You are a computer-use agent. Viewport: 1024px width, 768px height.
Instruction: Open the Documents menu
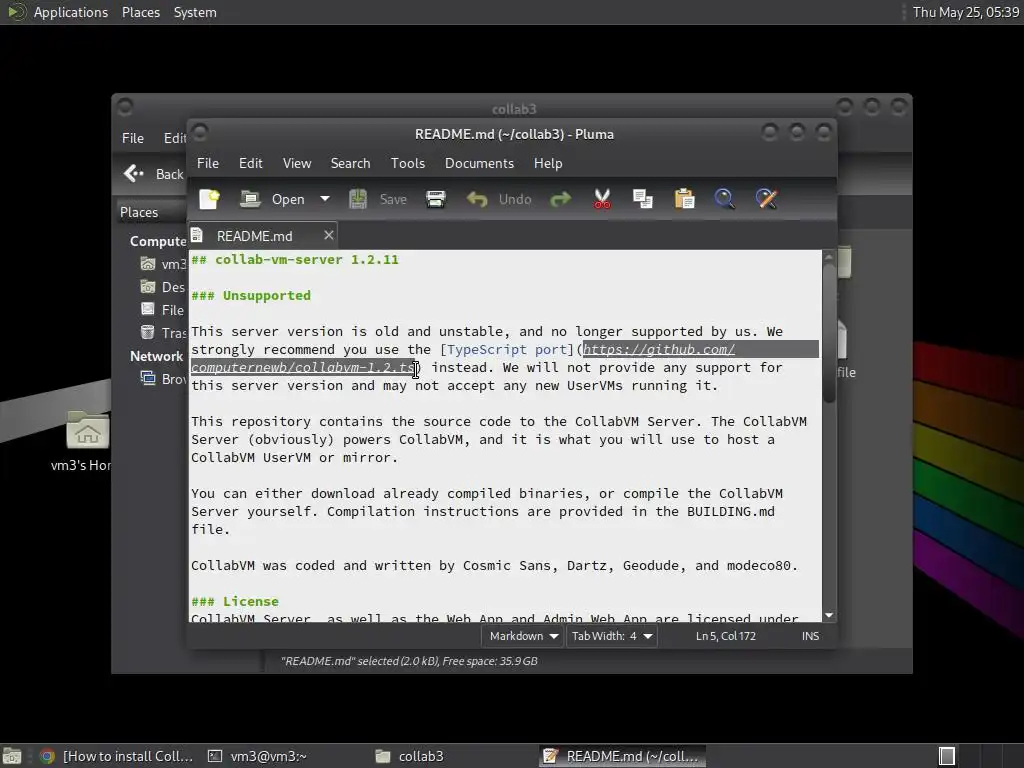pyautogui.click(x=479, y=163)
